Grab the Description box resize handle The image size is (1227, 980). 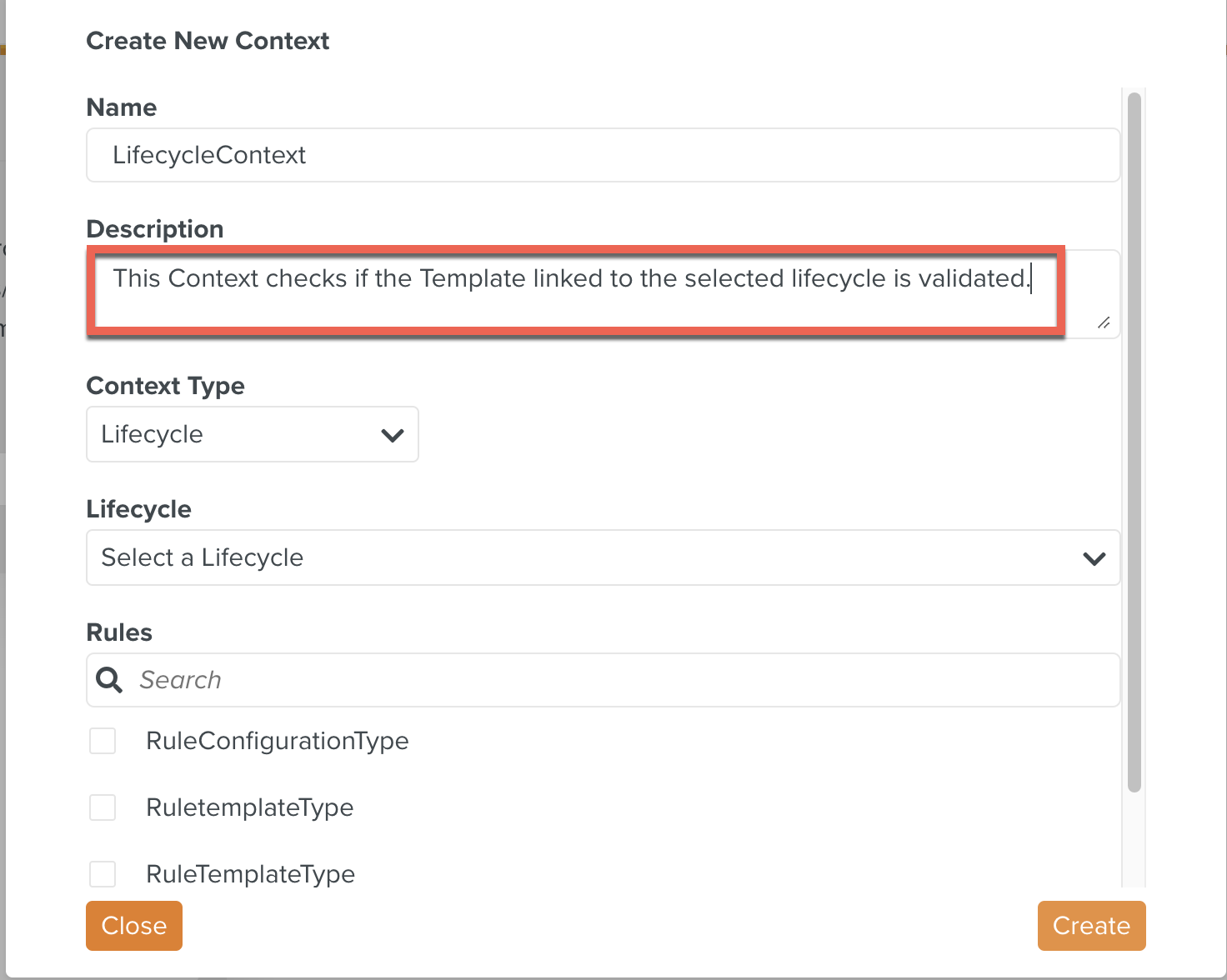pos(1103,322)
